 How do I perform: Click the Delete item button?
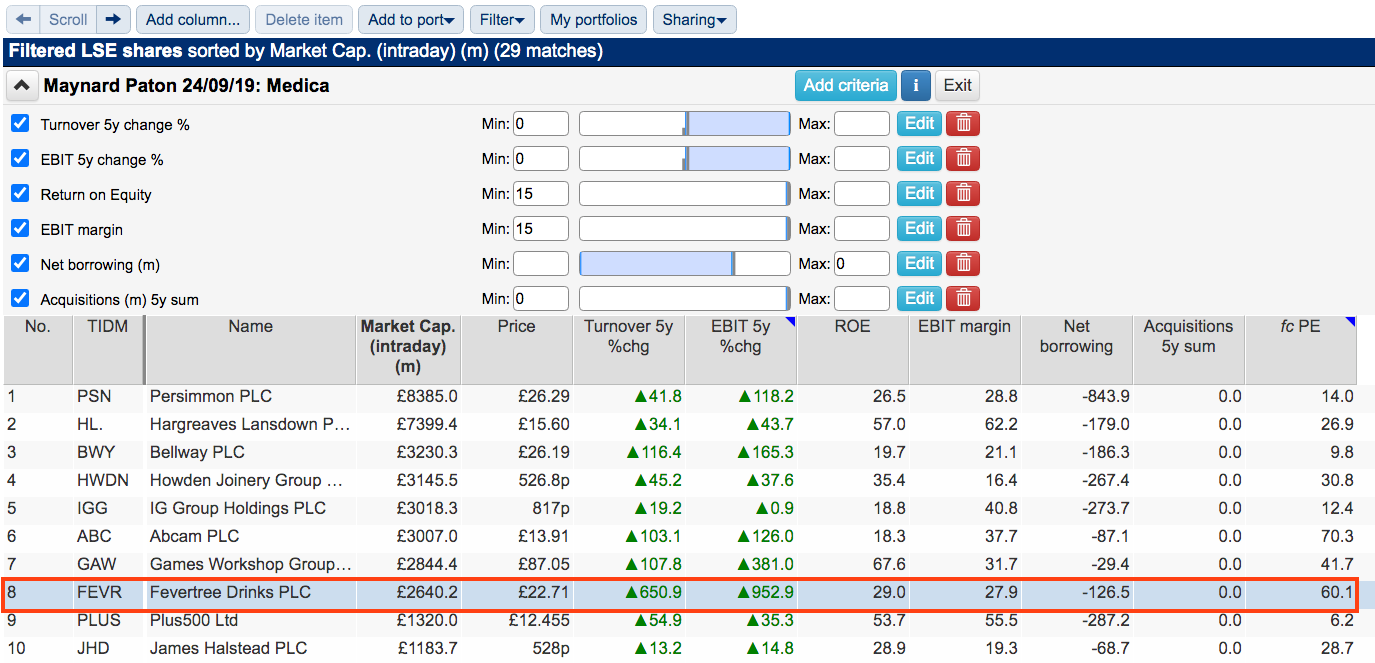[x=304, y=19]
